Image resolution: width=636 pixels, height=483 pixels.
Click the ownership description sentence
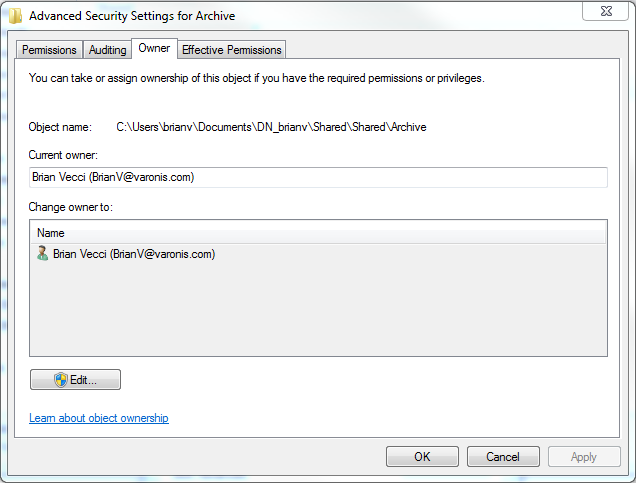[256, 78]
